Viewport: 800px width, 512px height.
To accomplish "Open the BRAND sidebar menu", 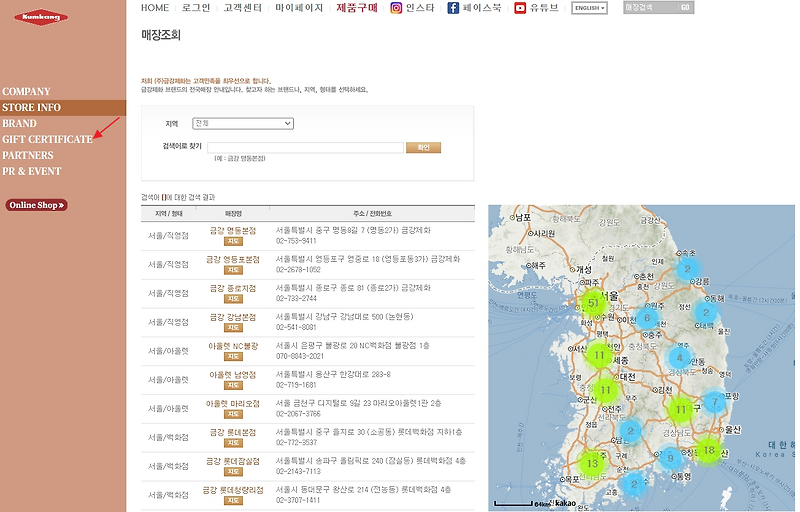I will 19,123.
